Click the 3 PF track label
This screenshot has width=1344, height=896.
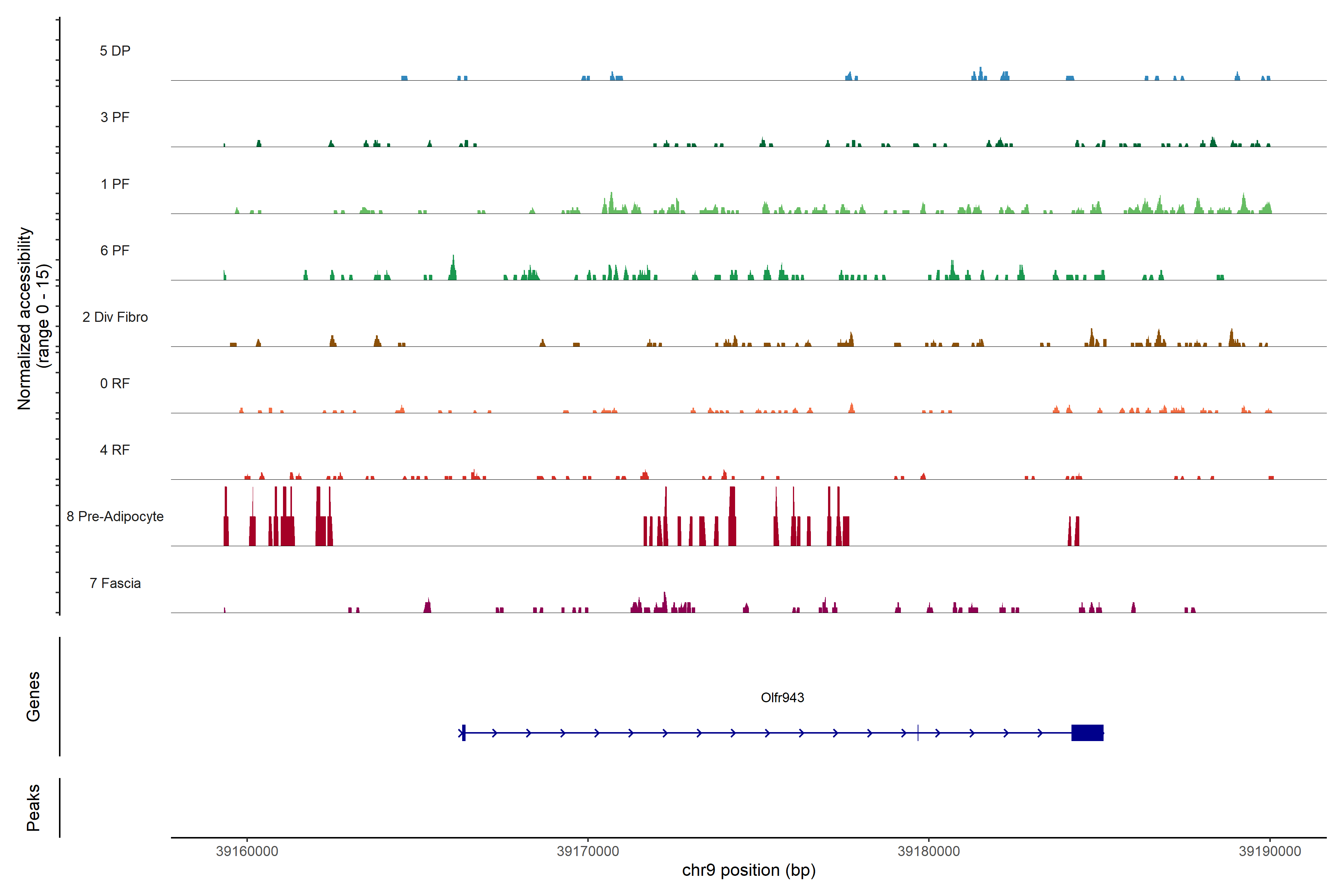[115, 117]
